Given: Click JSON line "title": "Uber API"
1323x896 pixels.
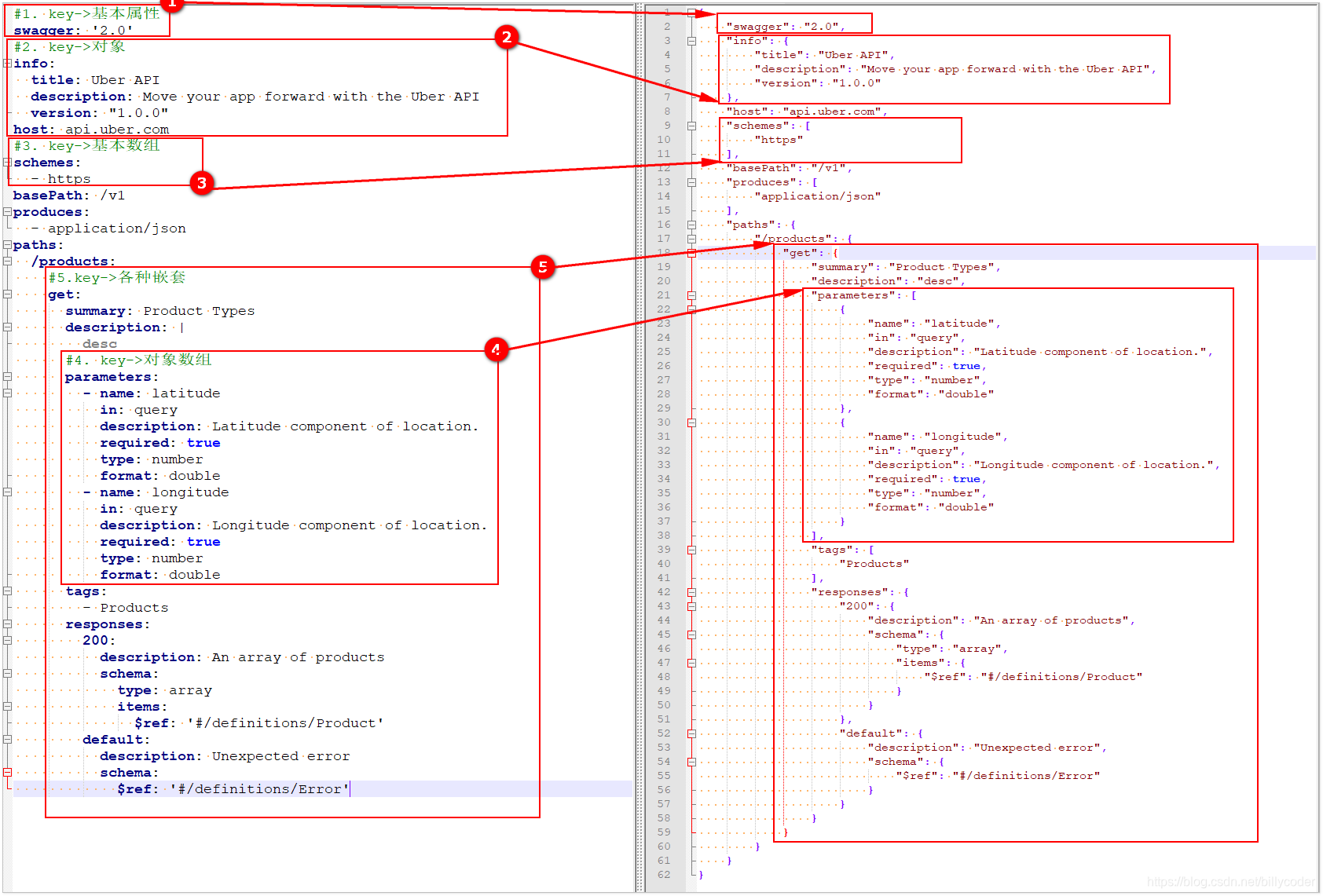Looking at the screenshot, I should coord(824,55).
